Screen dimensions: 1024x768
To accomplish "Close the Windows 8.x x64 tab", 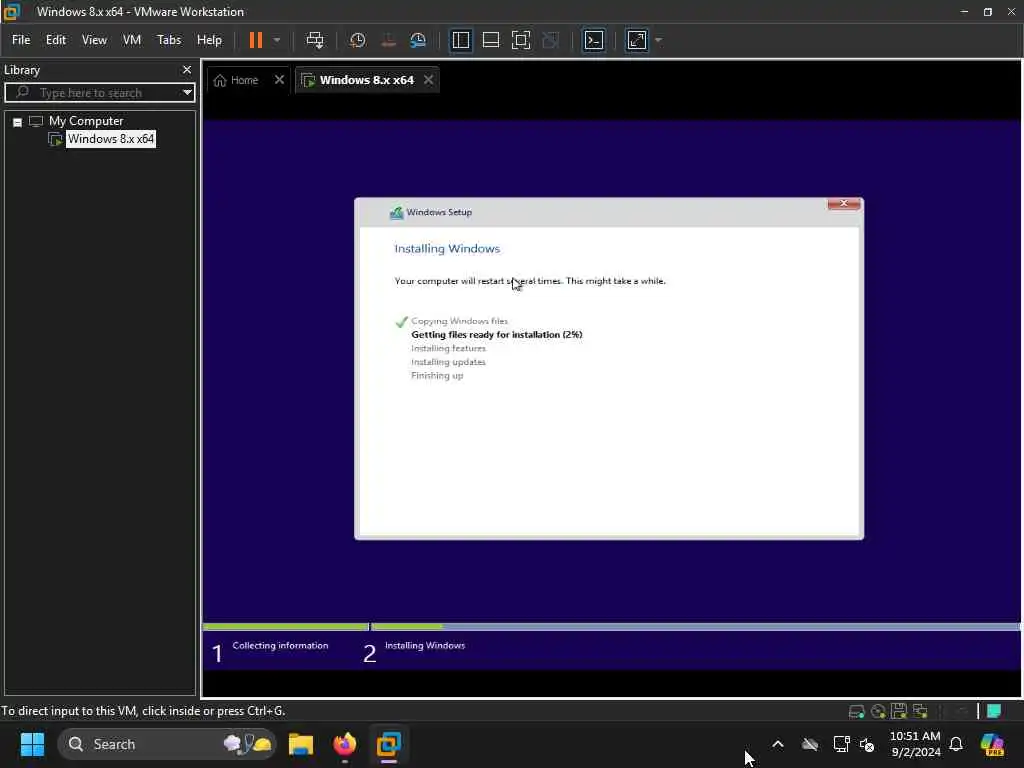I will [428, 80].
